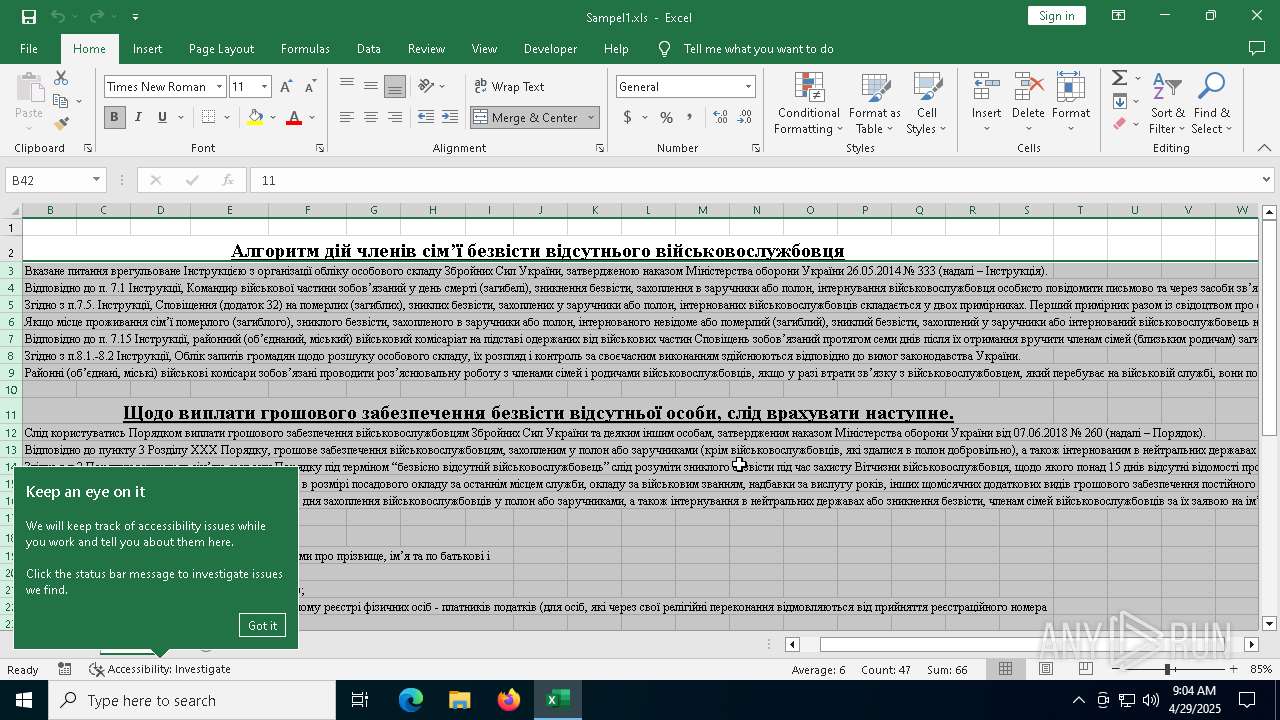Apply Percent Style
The image size is (1280, 720).
click(x=667, y=117)
